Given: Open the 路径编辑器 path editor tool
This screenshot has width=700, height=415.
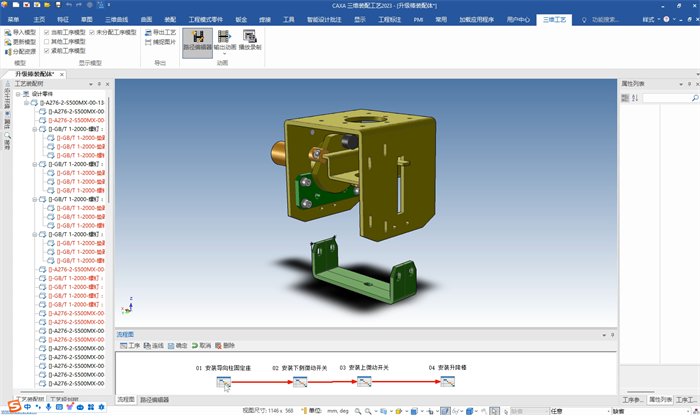Looking at the screenshot, I should [197, 39].
